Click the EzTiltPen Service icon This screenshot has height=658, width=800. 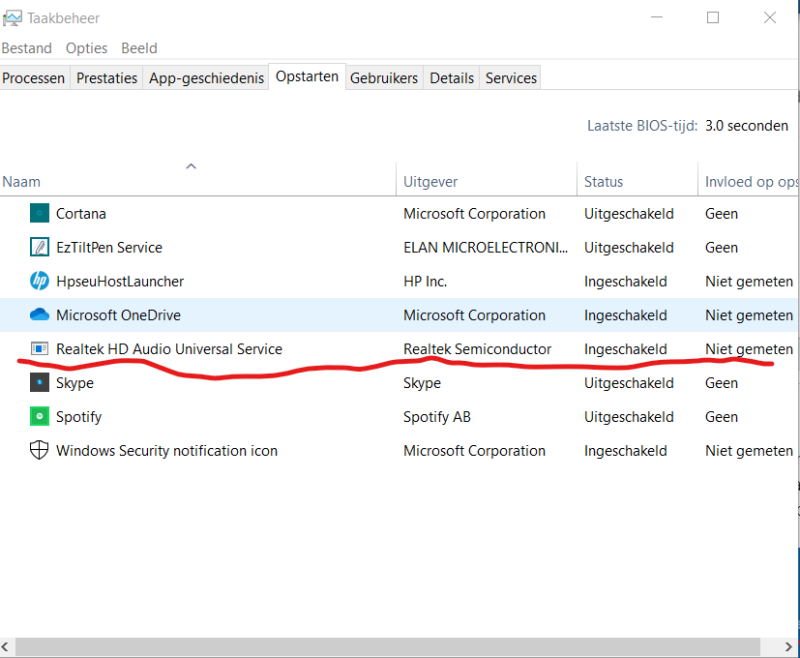39,247
